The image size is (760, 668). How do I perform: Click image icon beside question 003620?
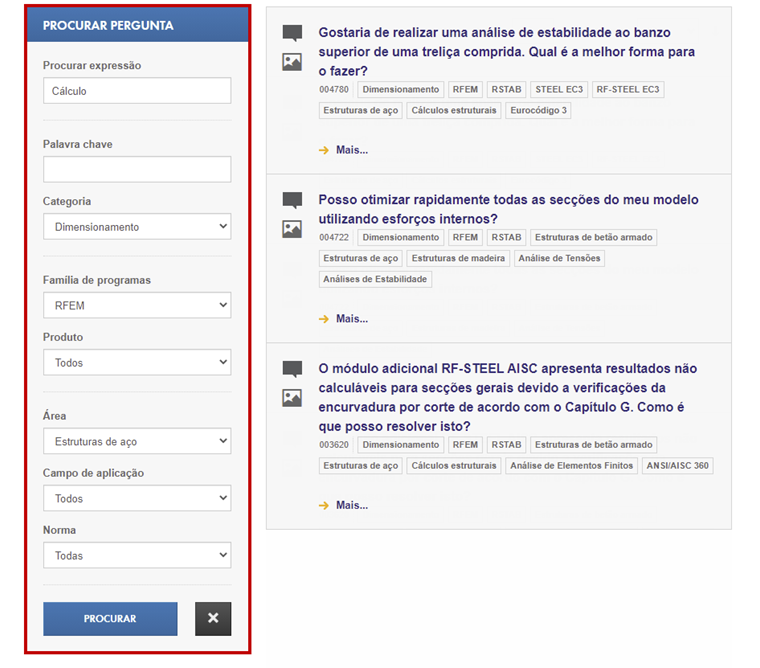coord(292,398)
